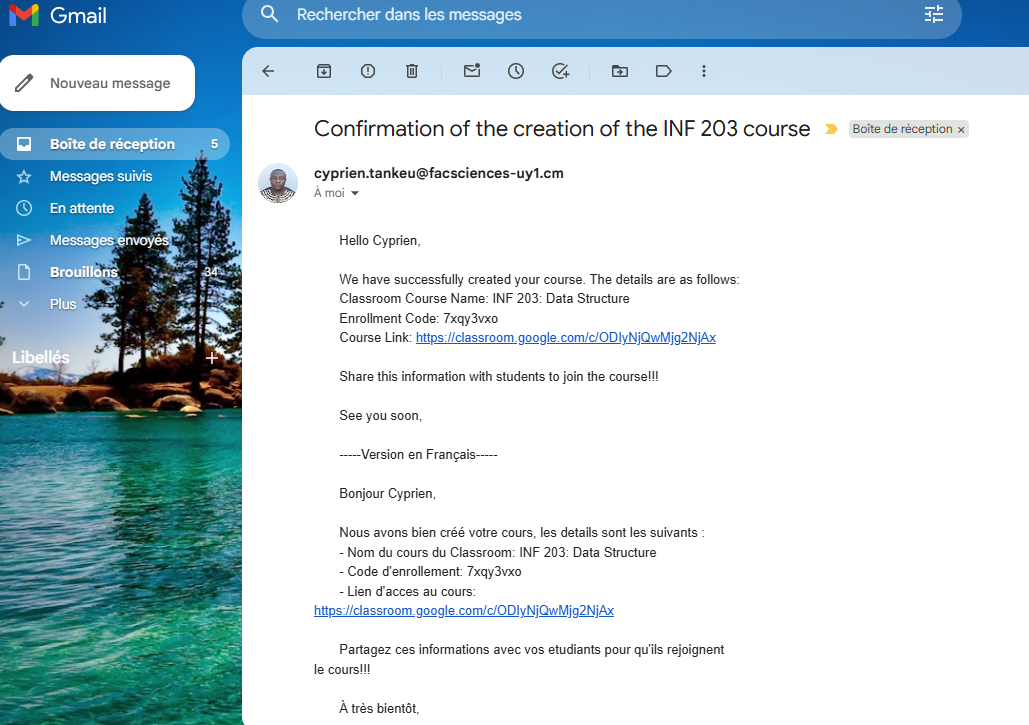Screen dimensions: 1029x725
Task: Report this message as spam
Action: point(368,71)
